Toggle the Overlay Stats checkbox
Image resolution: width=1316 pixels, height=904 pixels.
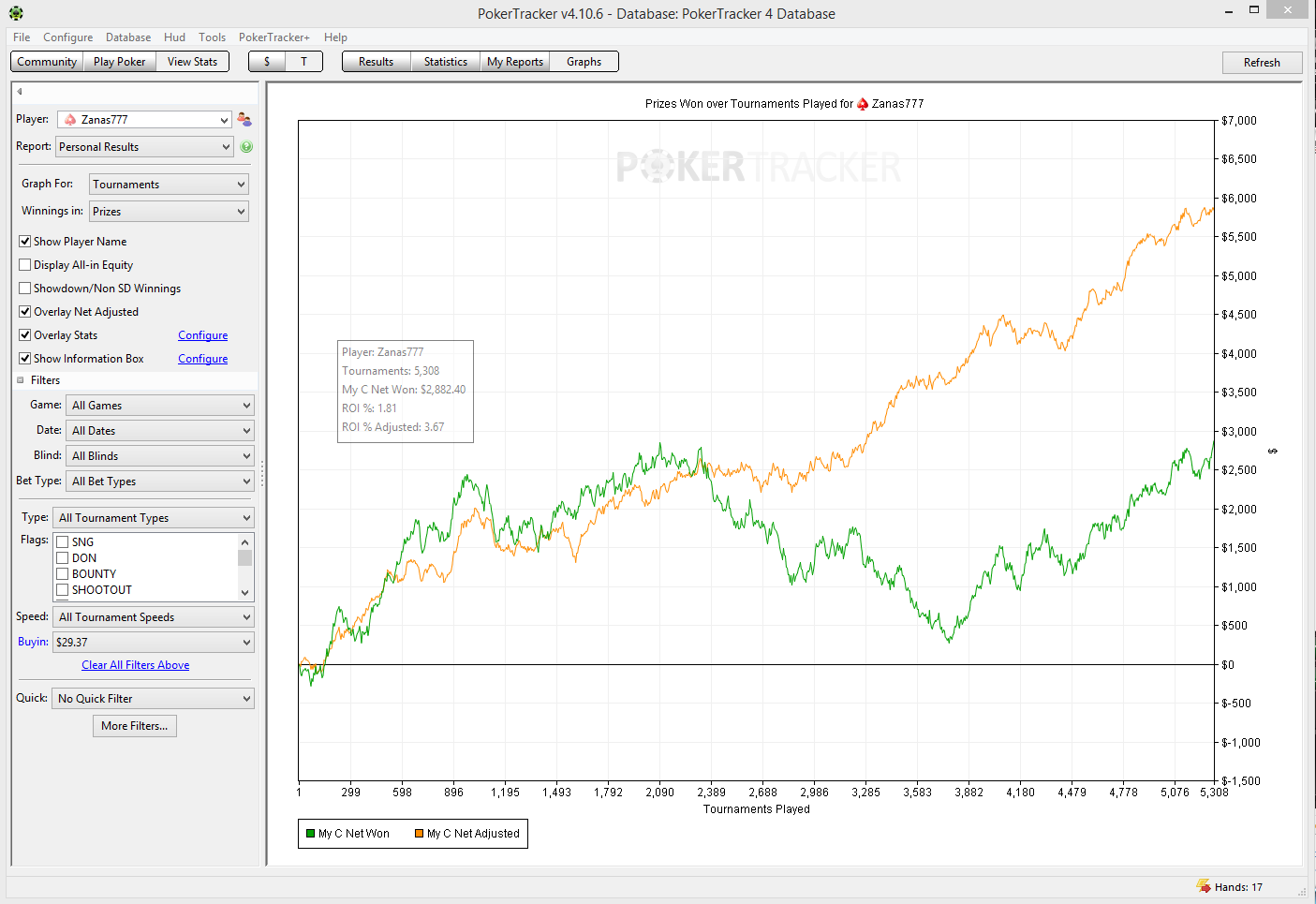25,335
